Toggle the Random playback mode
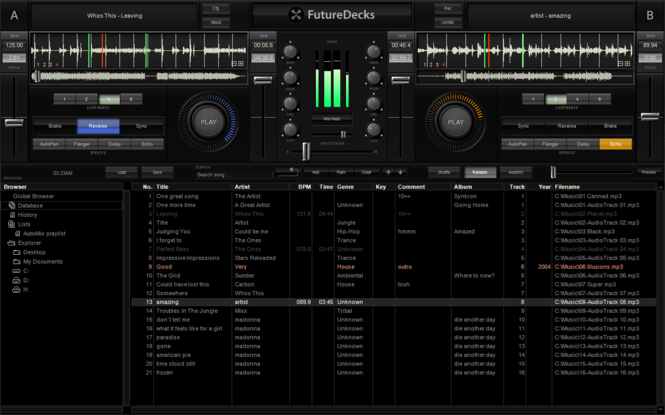The image size is (665, 415). (x=480, y=172)
